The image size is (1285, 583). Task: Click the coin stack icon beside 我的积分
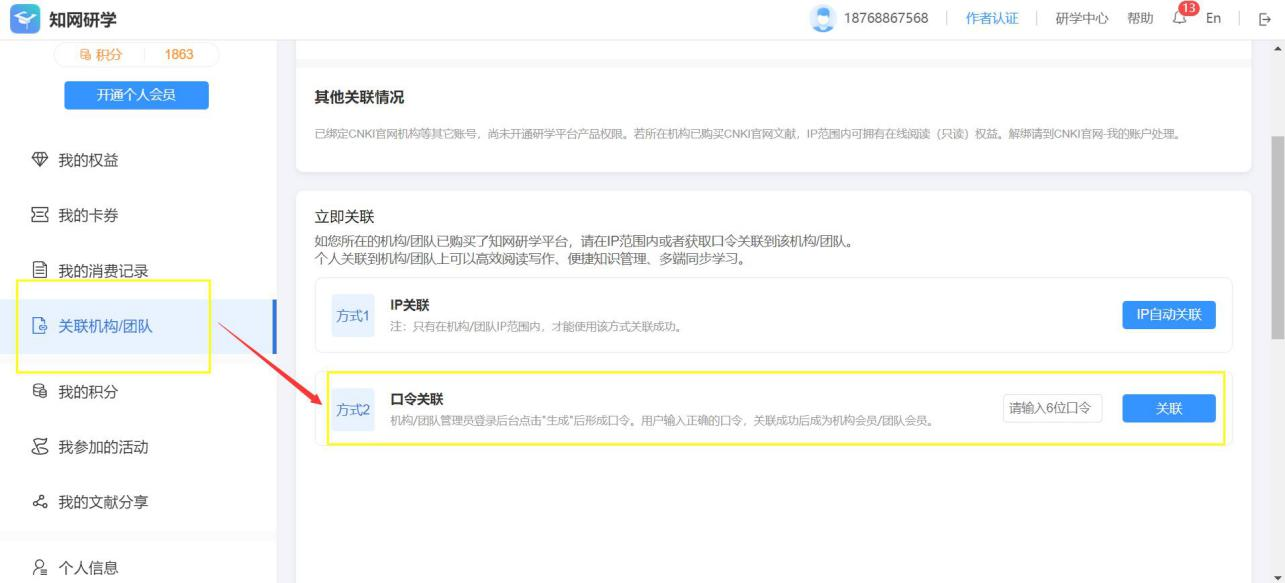40,392
